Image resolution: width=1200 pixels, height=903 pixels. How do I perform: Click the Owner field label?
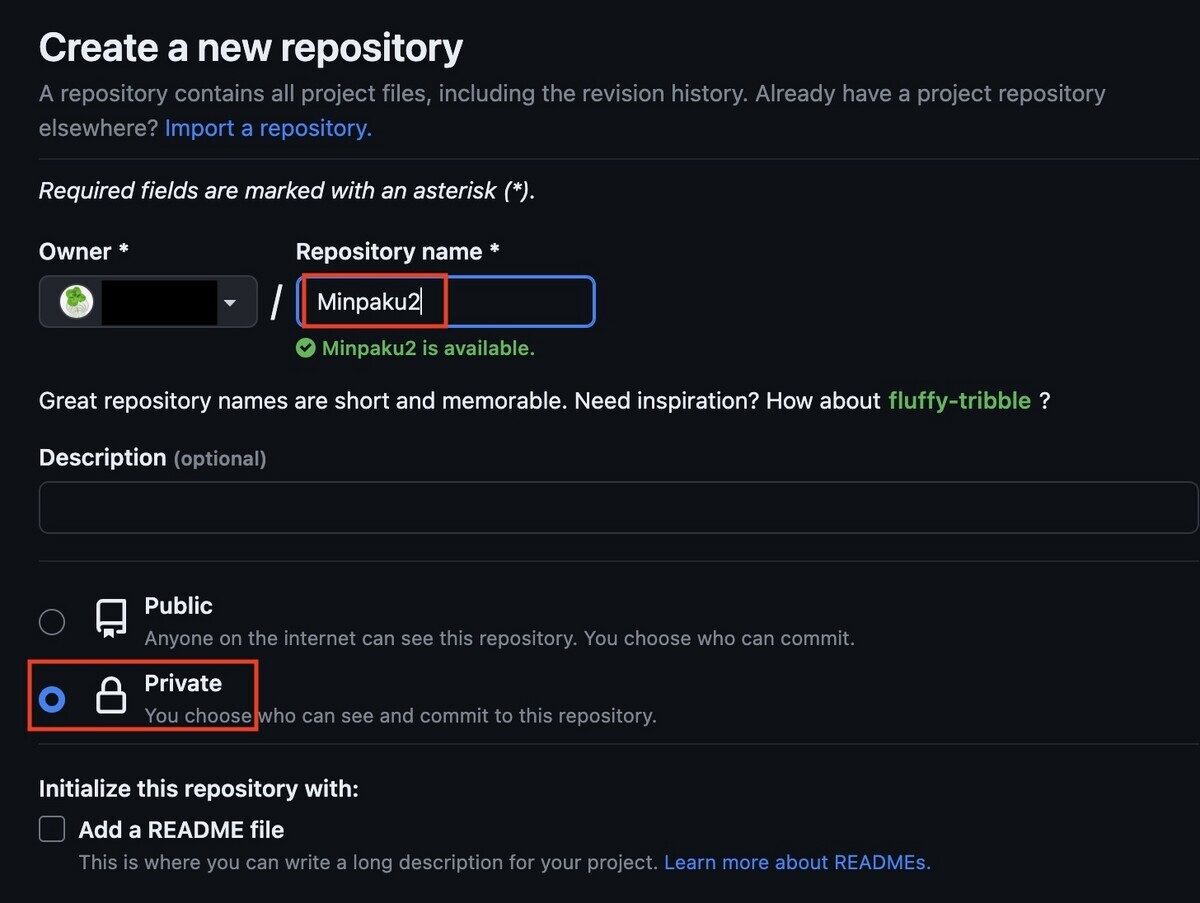[x=83, y=252]
